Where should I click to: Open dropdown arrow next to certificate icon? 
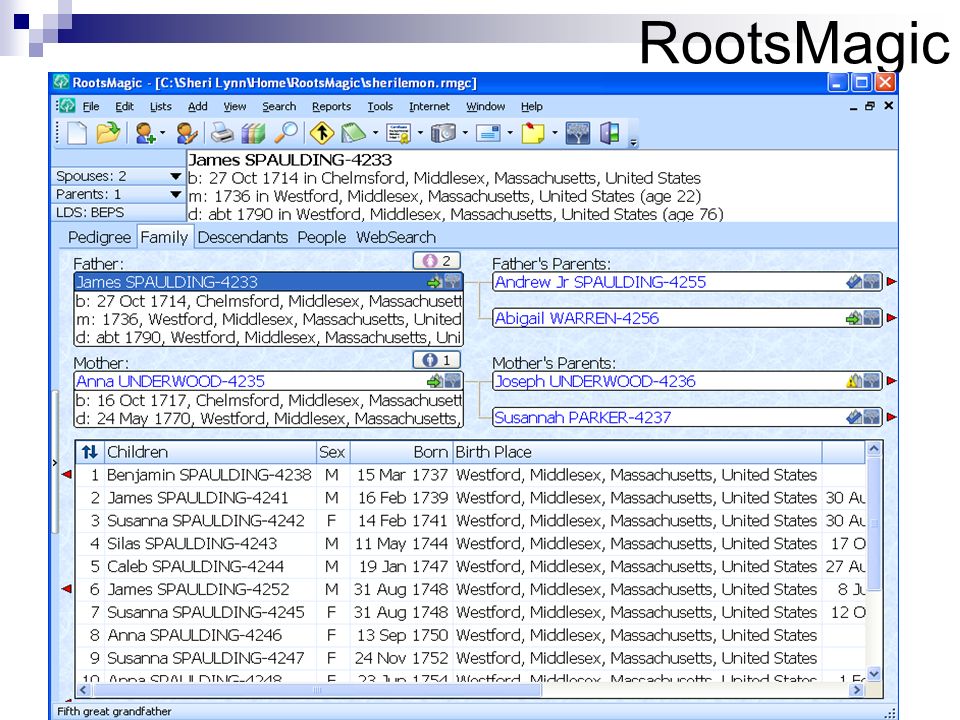(420, 133)
